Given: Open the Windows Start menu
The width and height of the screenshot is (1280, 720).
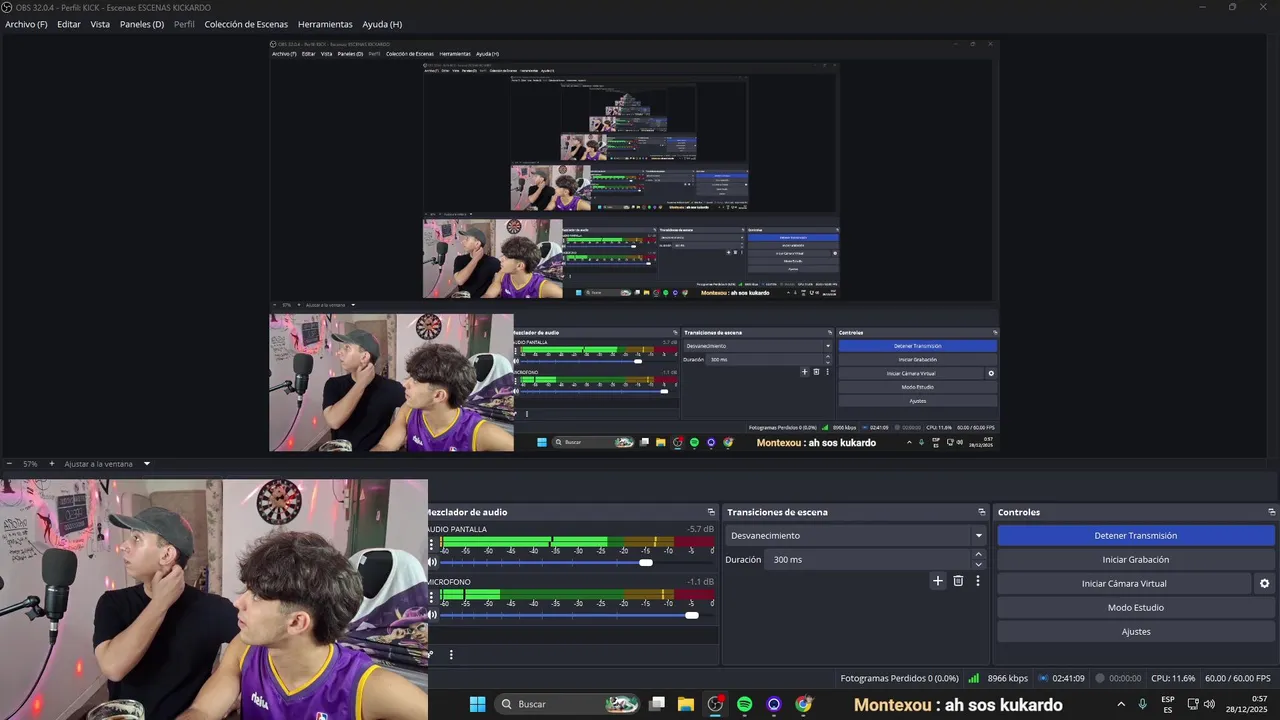Looking at the screenshot, I should 477,704.
